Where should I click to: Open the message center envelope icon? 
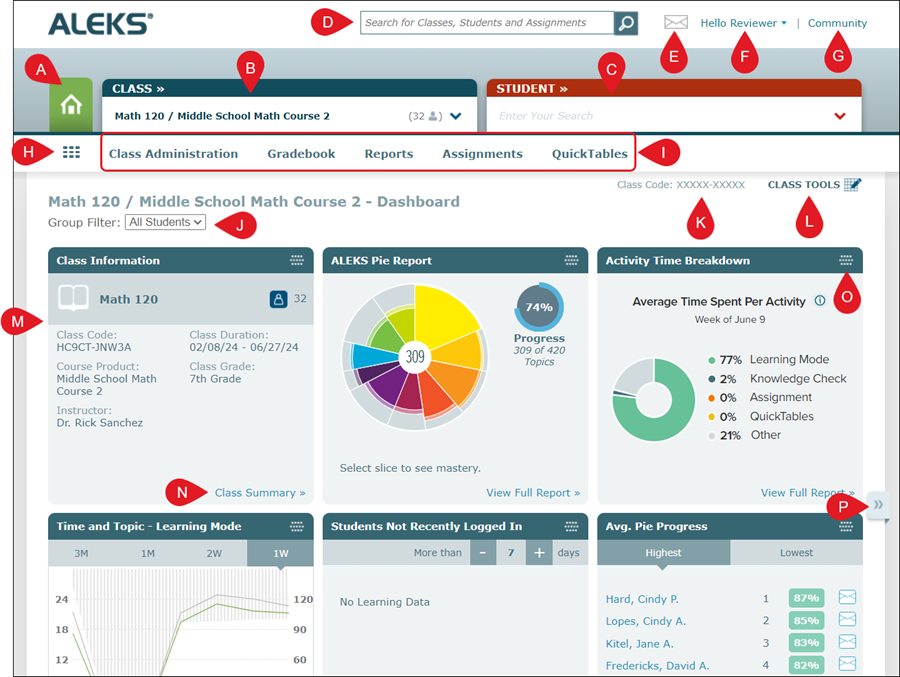pos(676,23)
